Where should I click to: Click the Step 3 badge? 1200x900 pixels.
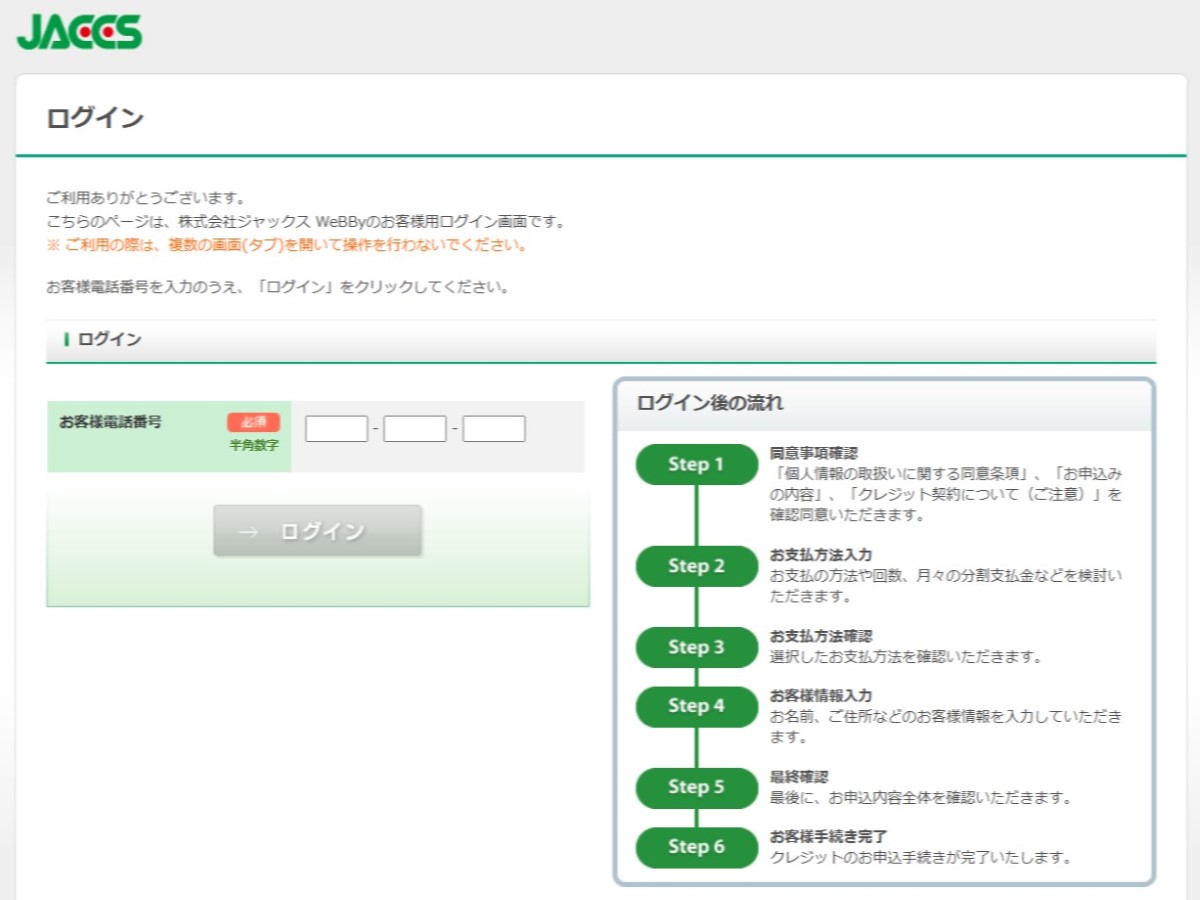pyautogui.click(x=696, y=647)
